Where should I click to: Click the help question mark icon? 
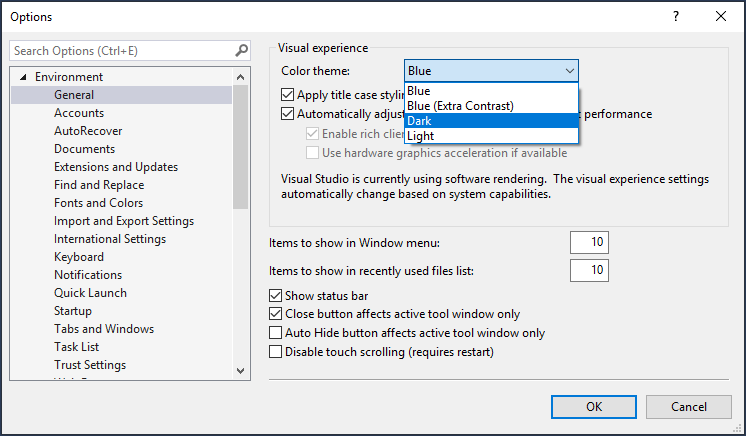tap(676, 16)
